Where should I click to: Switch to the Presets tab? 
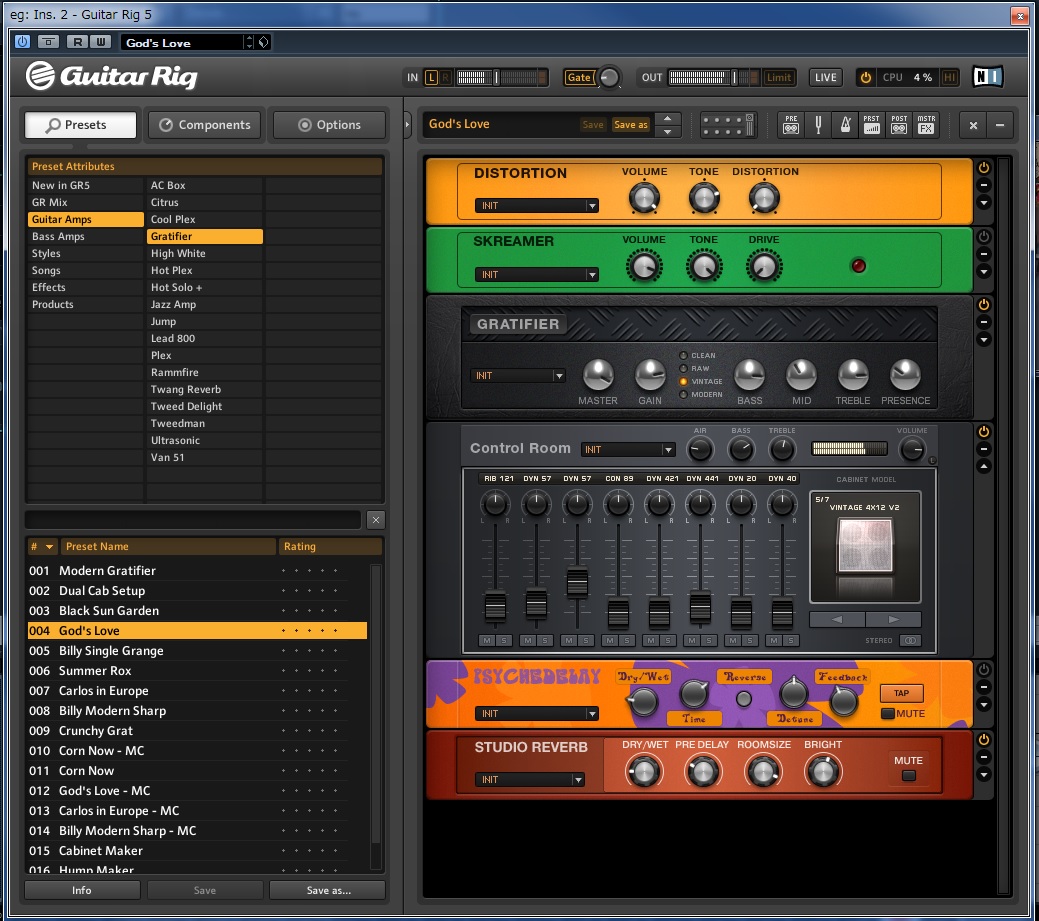(x=80, y=125)
